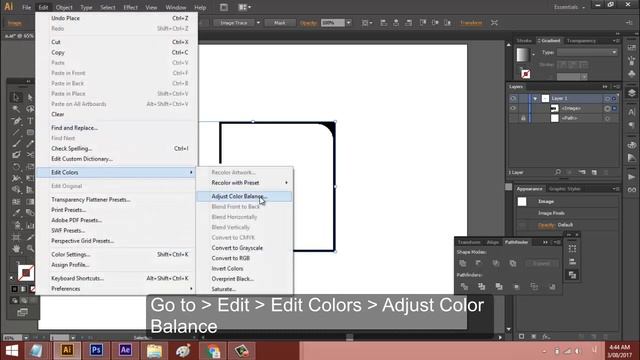Click Locate Object icon in Layers panel
640x360 pixels.
point(558,172)
